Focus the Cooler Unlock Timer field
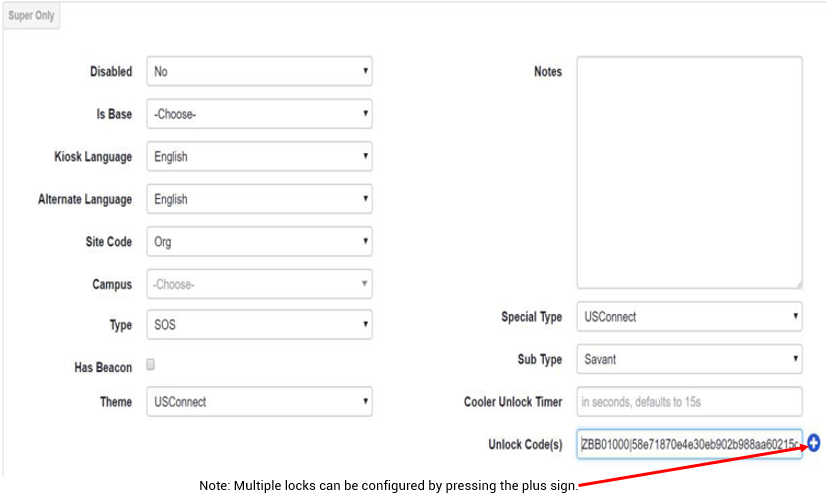This screenshot has width=826, height=501. point(689,401)
